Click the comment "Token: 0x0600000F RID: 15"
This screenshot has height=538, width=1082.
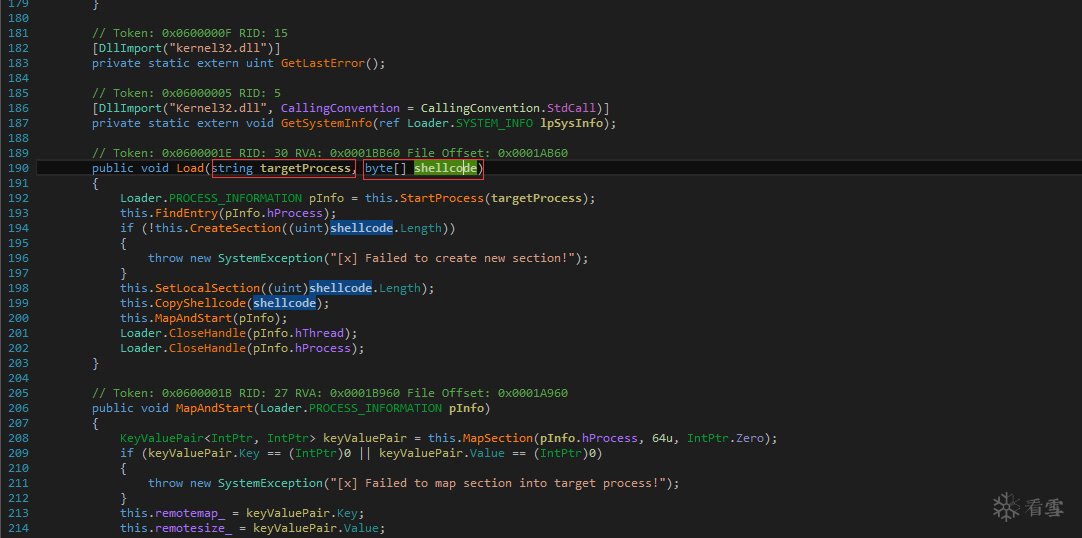190,33
